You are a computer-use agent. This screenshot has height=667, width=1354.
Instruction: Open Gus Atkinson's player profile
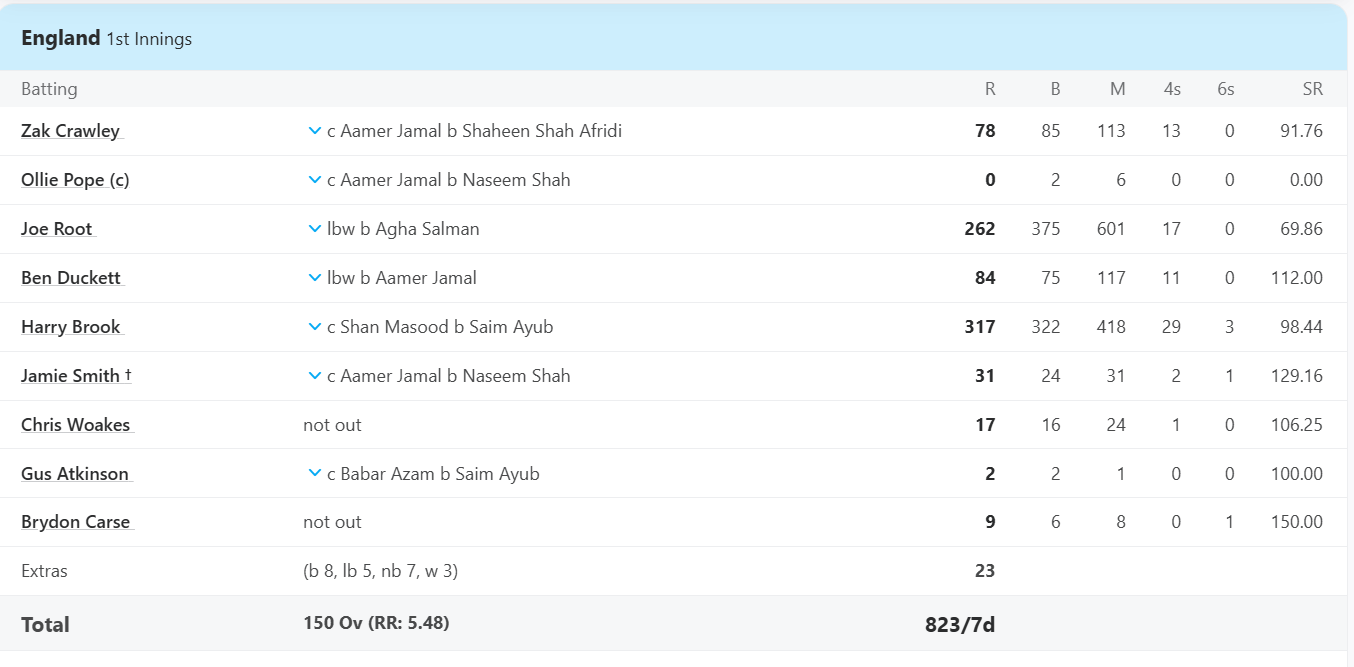coord(75,474)
